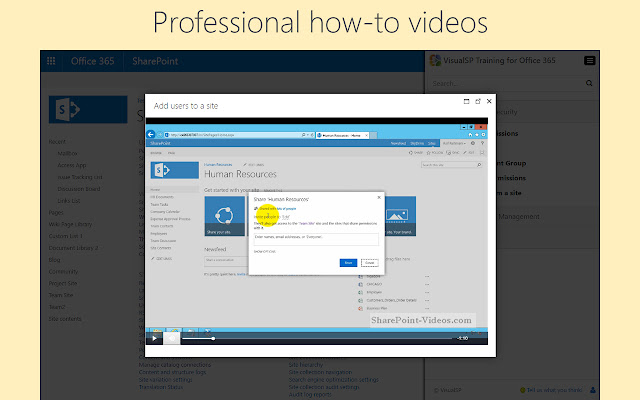
Task: Click Sync in the video's page toolbar
Action: coord(453,153)
